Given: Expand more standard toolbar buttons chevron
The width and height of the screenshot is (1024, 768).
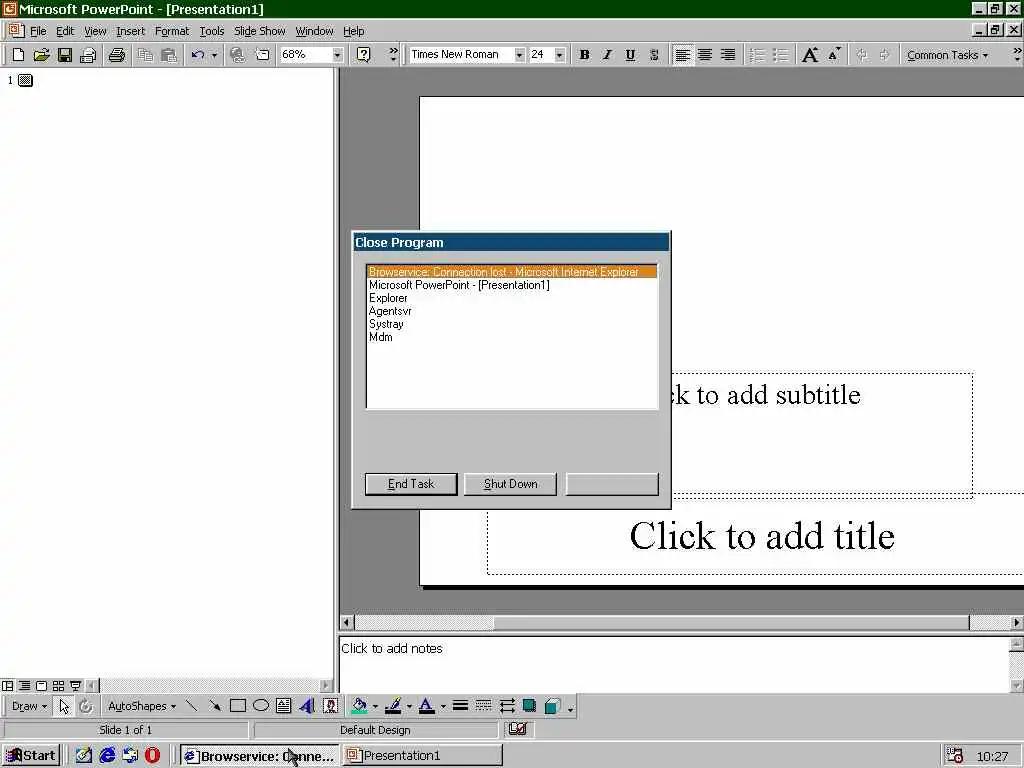Looking at the screenshot, I should click(x=393, y=55).
